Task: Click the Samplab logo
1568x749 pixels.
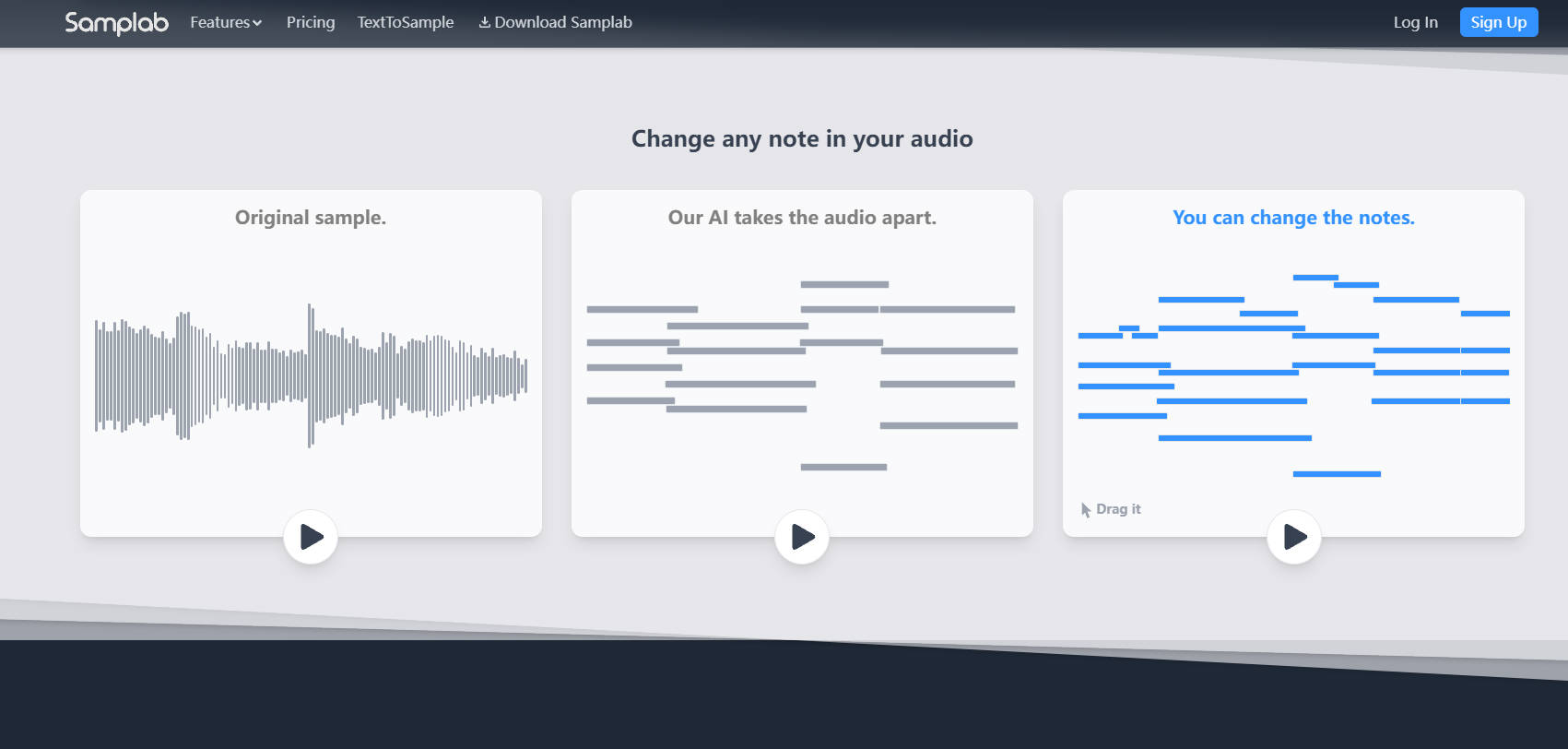Action: (116, 22)
